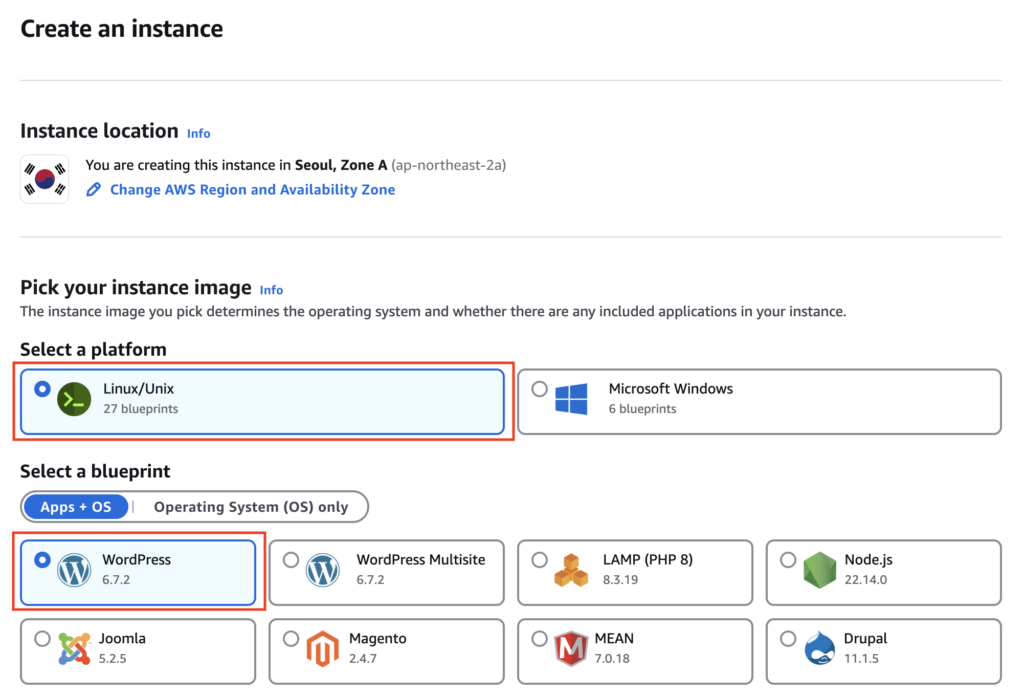Click the WordPress 6.7.2 logo icon
1024x695 pixels.
[74, 570]
